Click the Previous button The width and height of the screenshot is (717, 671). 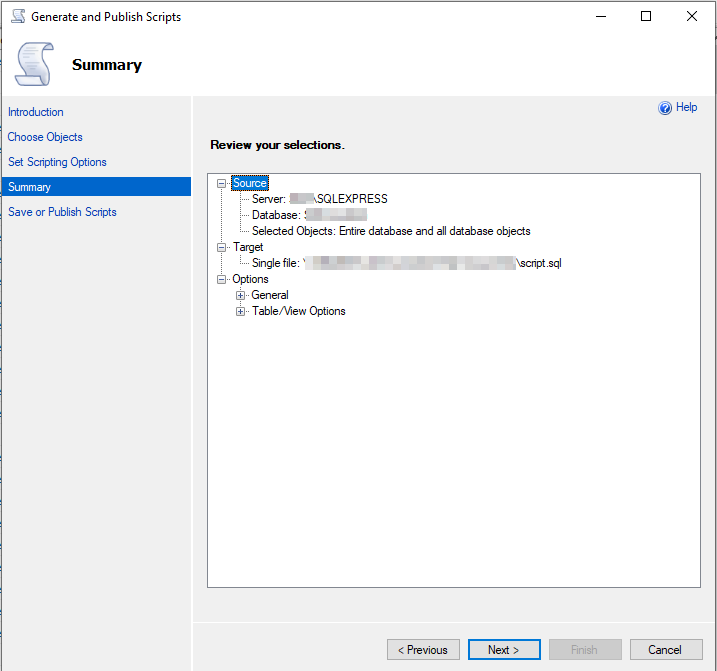[x=423, y=650]
